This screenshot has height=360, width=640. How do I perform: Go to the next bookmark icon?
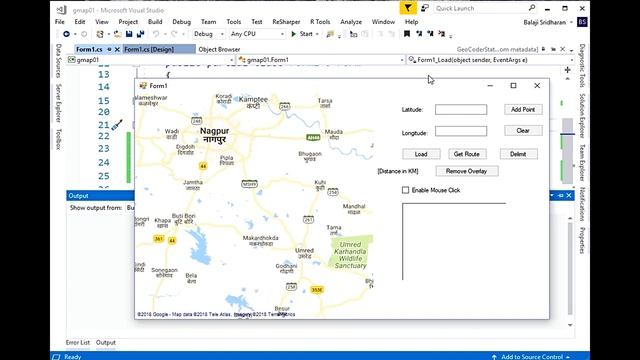click(430, 34)
